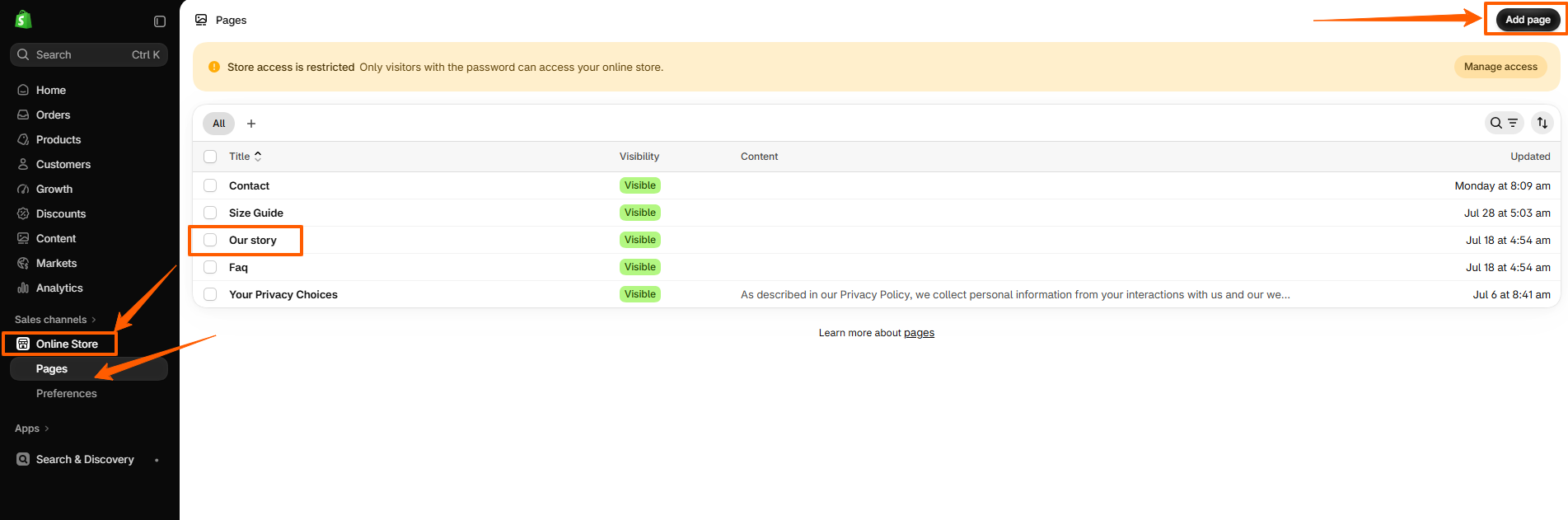
Task: Click the Customers person icon
Action: (x=23, y=164)
